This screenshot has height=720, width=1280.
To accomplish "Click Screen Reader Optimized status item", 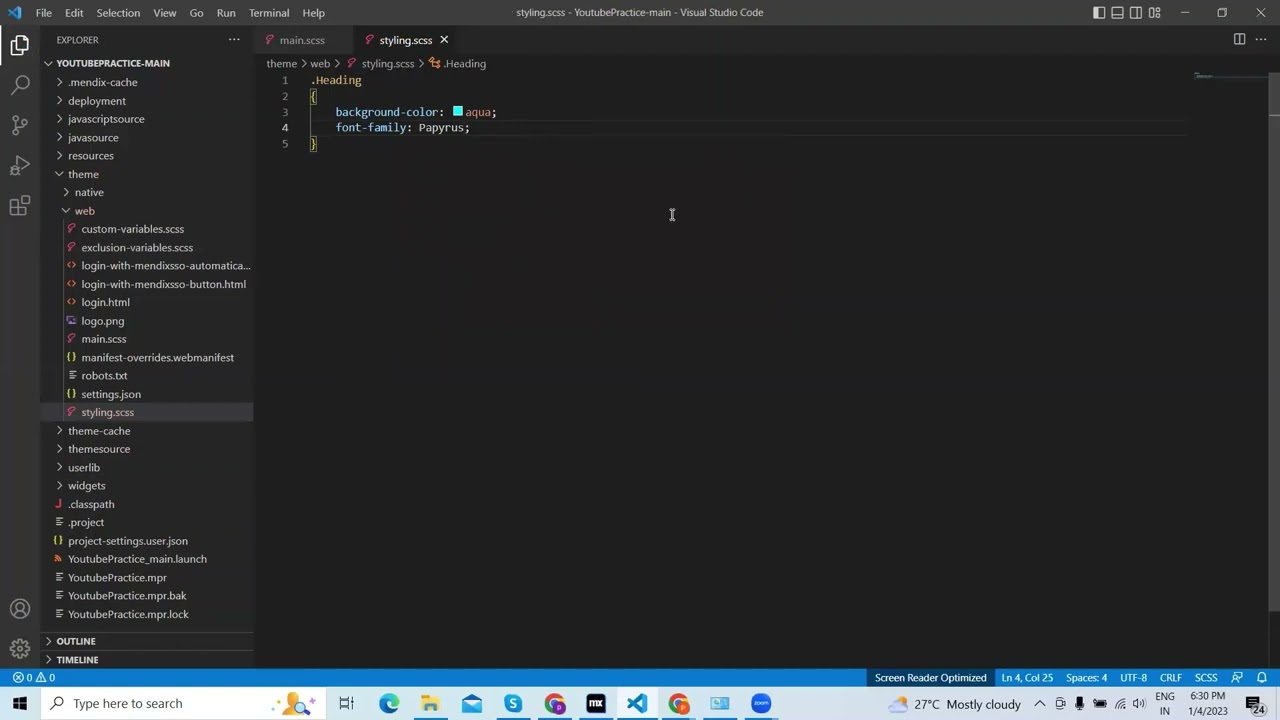I will point(930,677).
